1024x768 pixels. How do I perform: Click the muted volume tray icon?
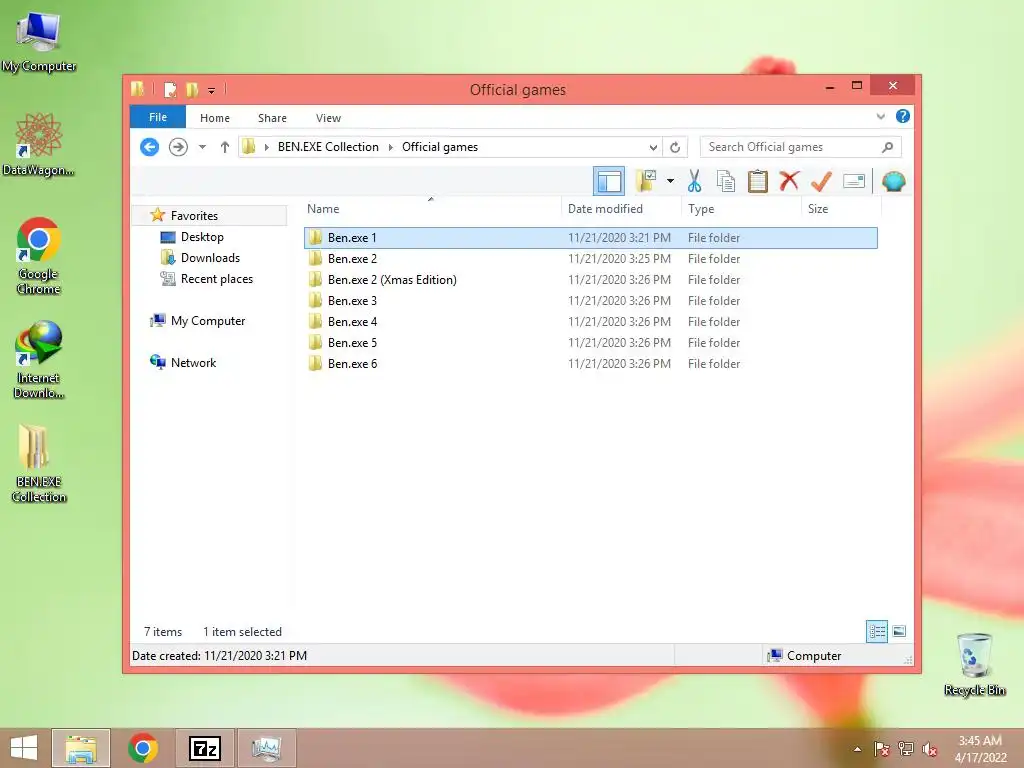pyautogui.click(x=929, y=749)
